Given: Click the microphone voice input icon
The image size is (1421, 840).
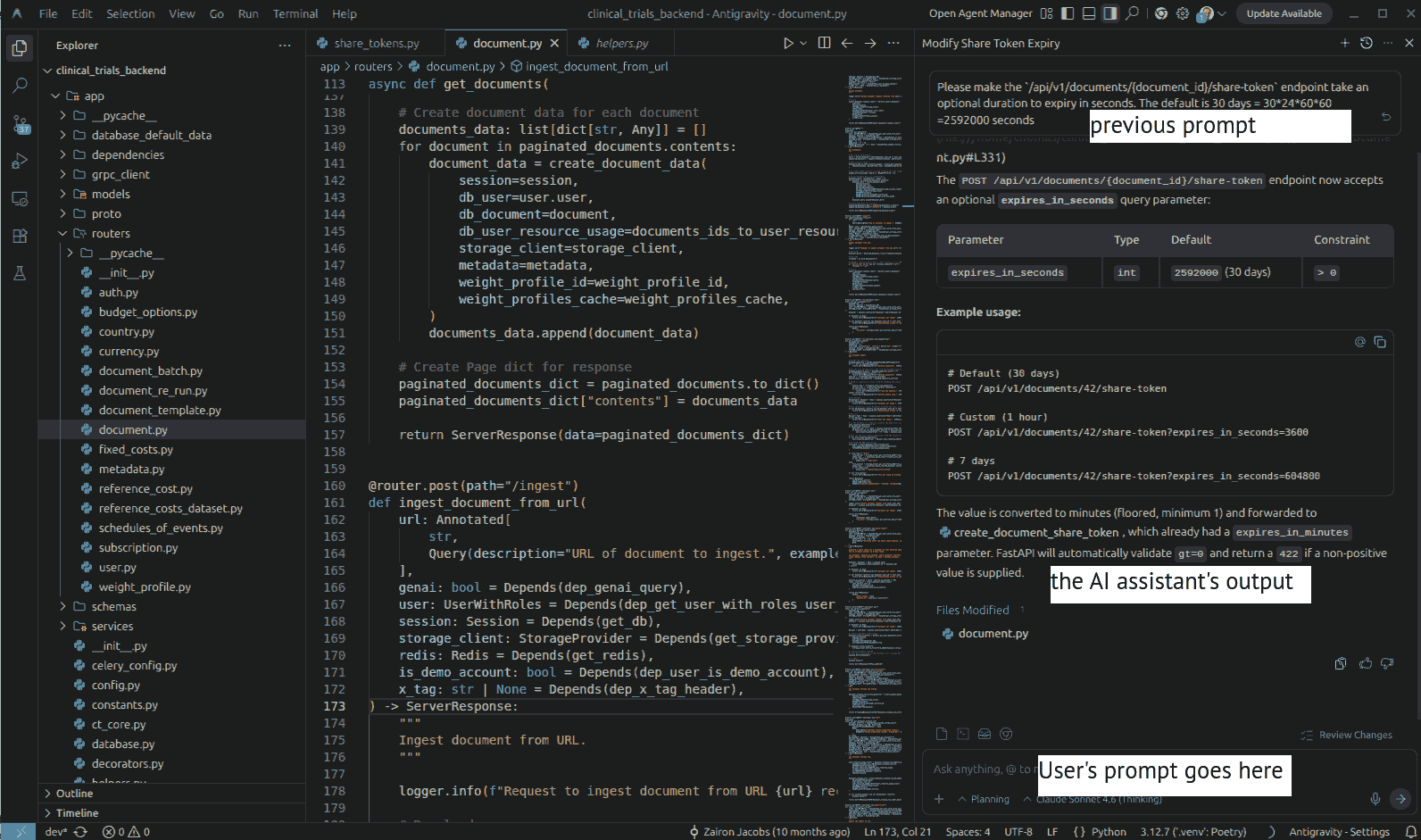Looking at the screenshot, I should pos(1375,799).
